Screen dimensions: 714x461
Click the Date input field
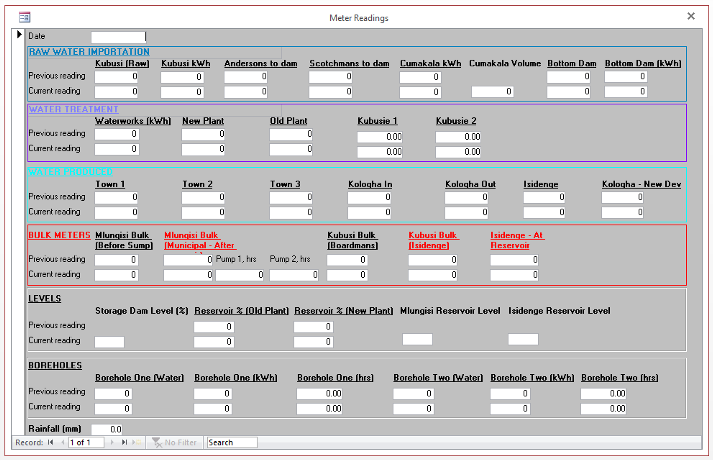click(118, 36)
